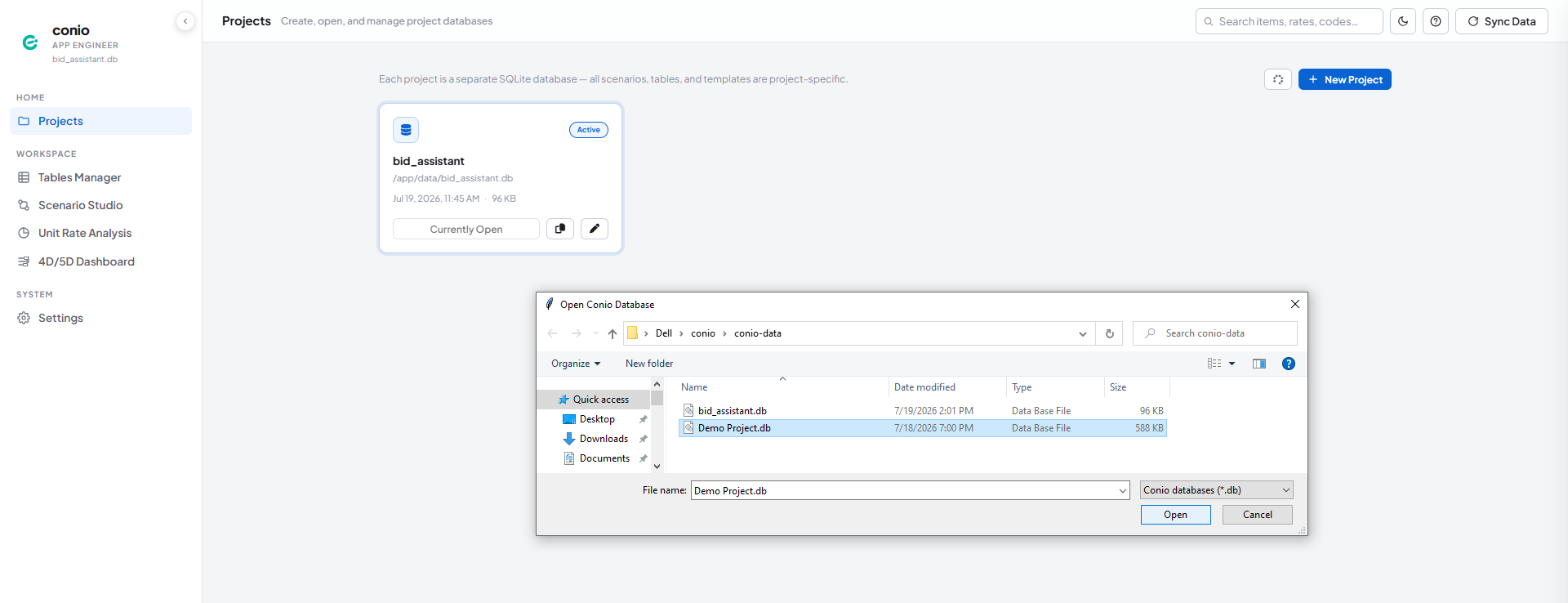Select the bid_assistant.db file
This screenshot has height=603, width=1568.
(923, 411)
